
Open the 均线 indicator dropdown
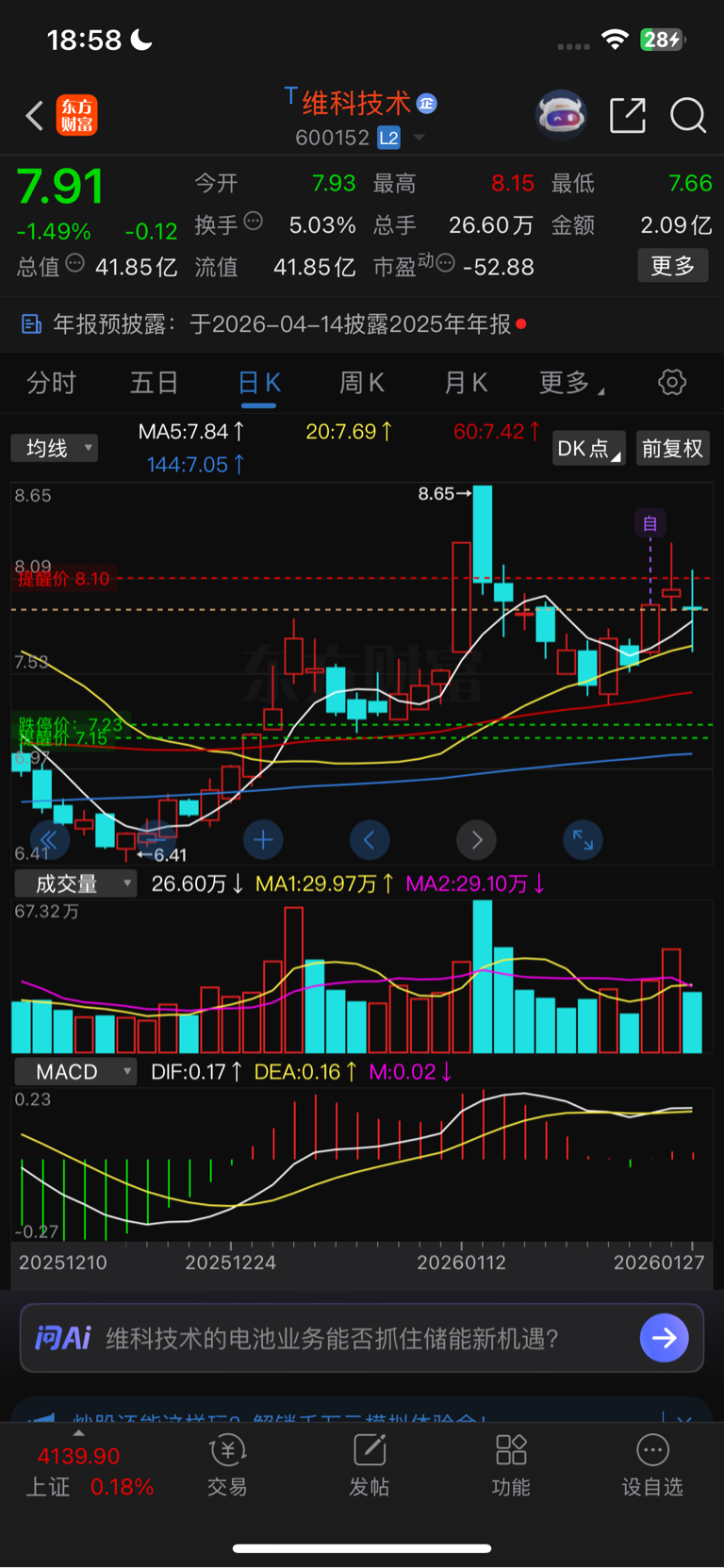55,448
